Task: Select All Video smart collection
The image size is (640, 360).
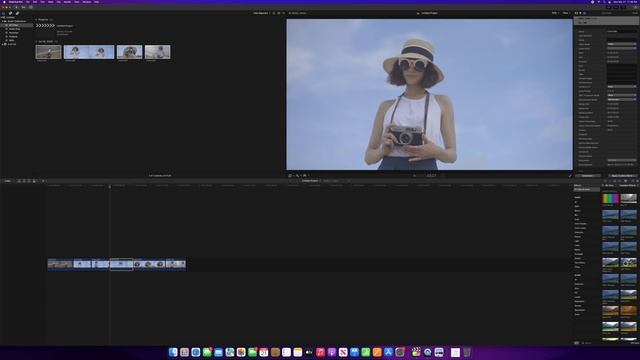Action: point(13,25)
